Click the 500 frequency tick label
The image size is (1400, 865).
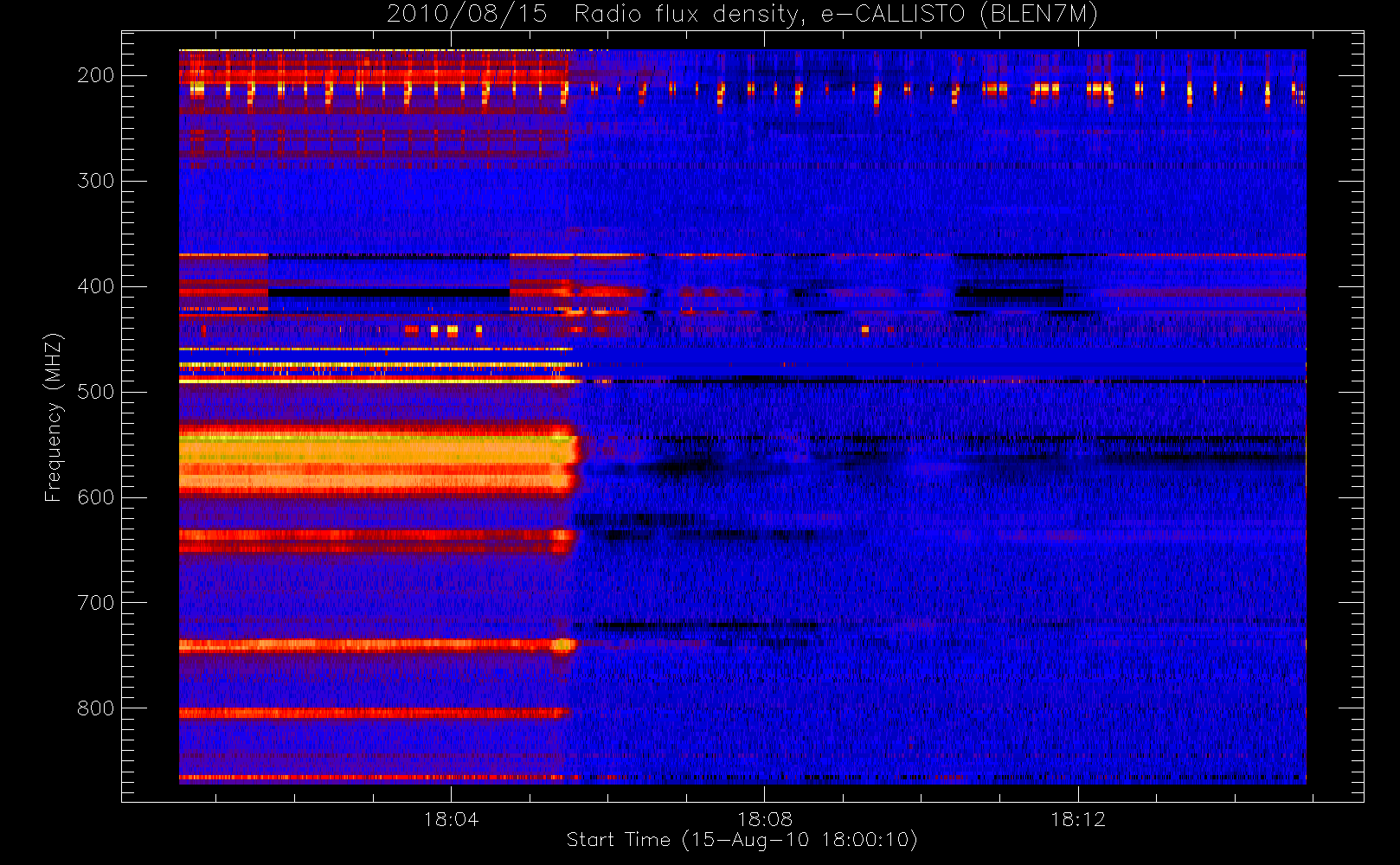pyautogui.click(x=96, y=392)
